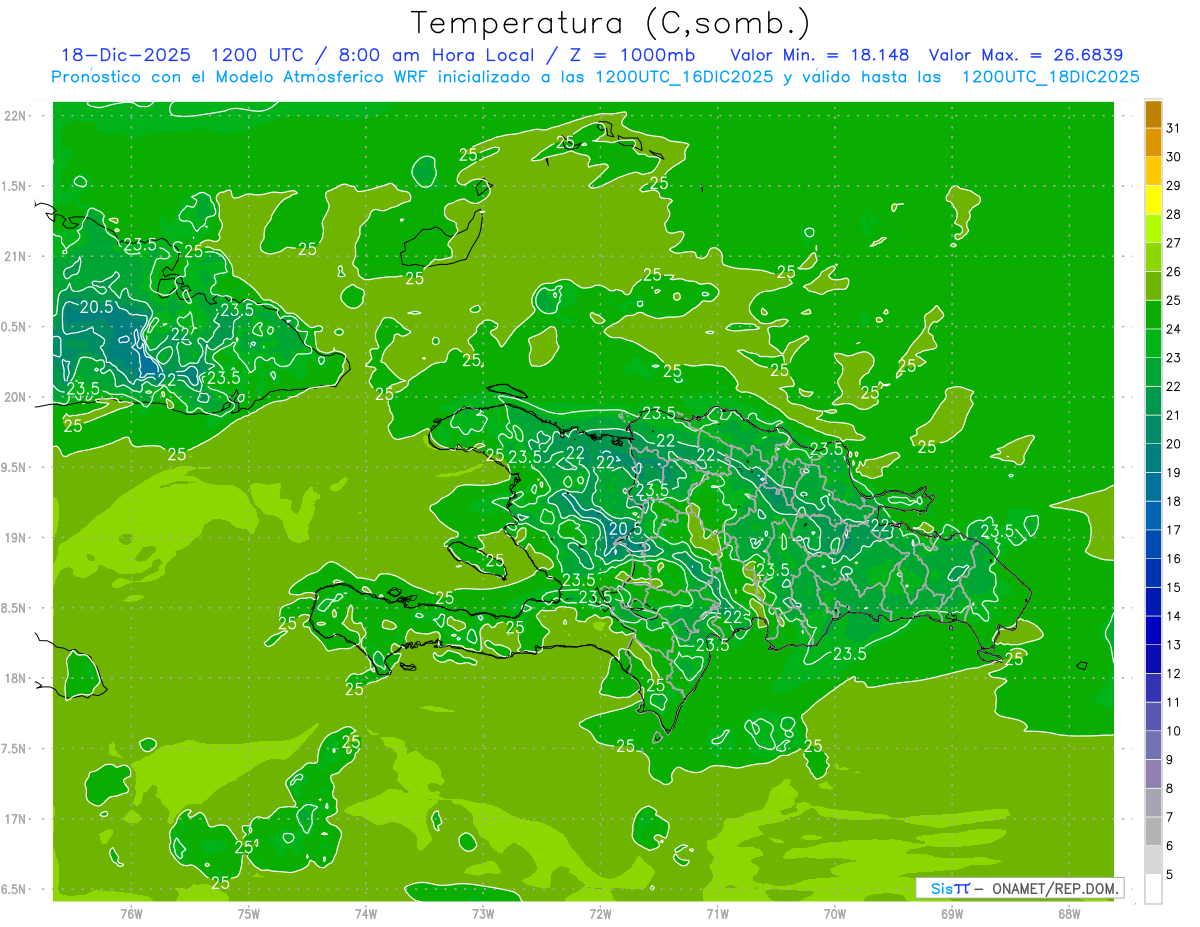Click the 20.5 contour label over Cuba
The image size is (1200, 927).
pos(96,307)
